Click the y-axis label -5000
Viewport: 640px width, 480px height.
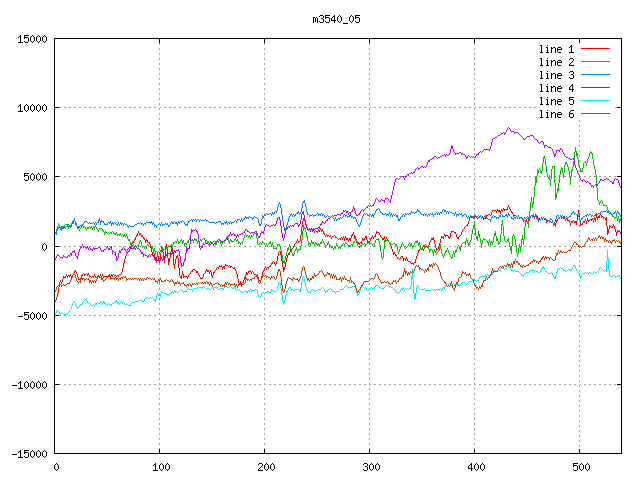tap(32, 316)
